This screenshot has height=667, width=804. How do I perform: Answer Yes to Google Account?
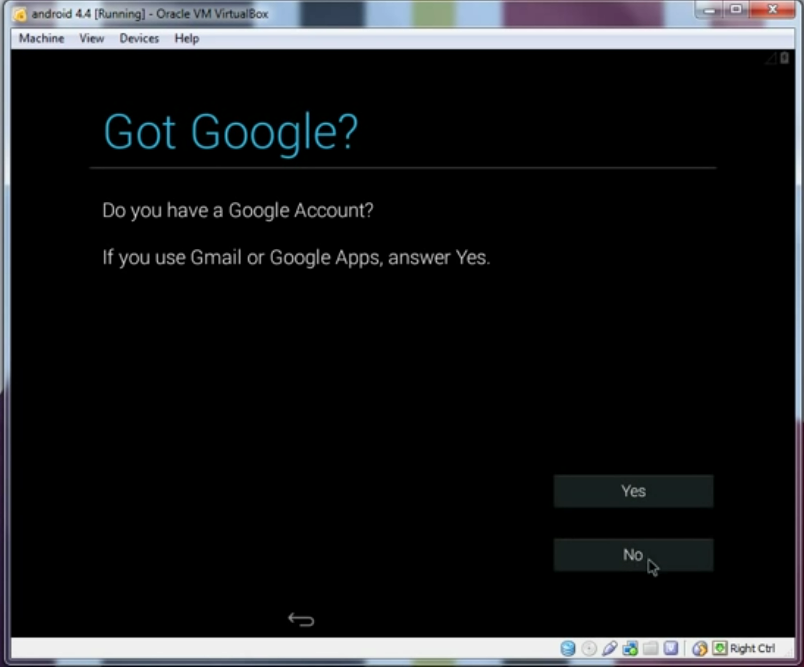tap(633, 491)
